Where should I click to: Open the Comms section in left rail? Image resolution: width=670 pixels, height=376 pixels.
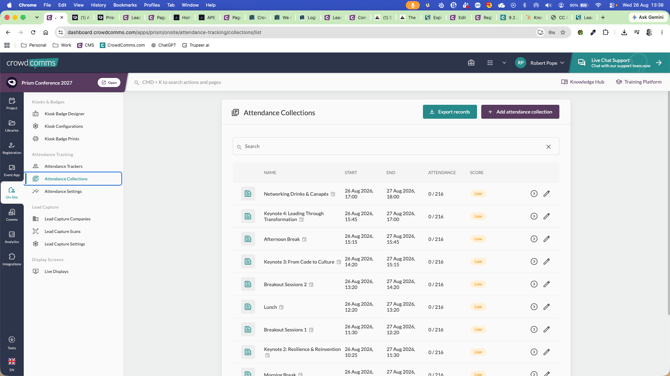click(x=12, y=215)
